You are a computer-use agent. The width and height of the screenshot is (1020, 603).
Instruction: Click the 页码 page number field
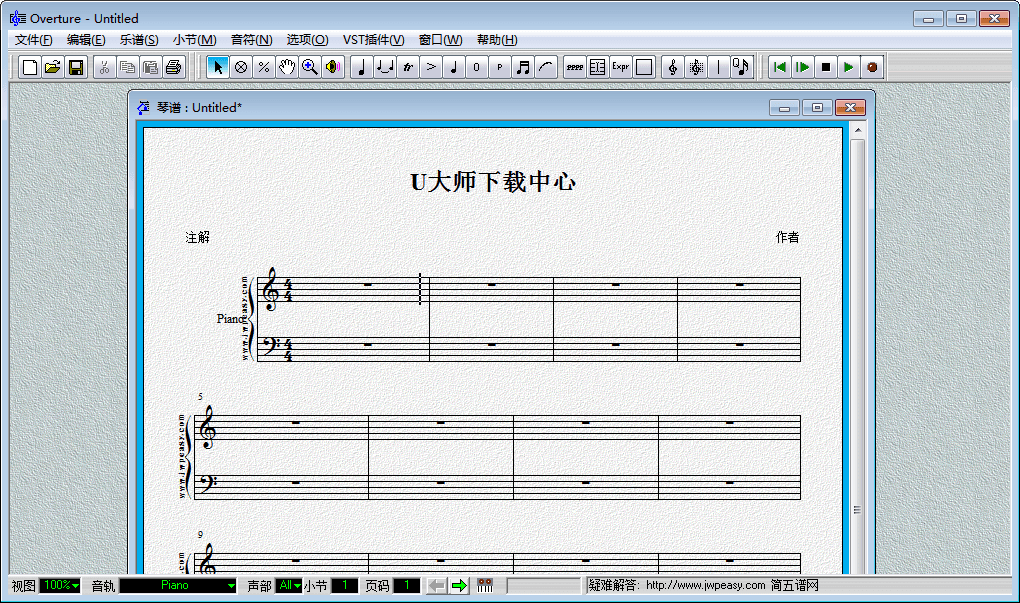coord(407,585)
